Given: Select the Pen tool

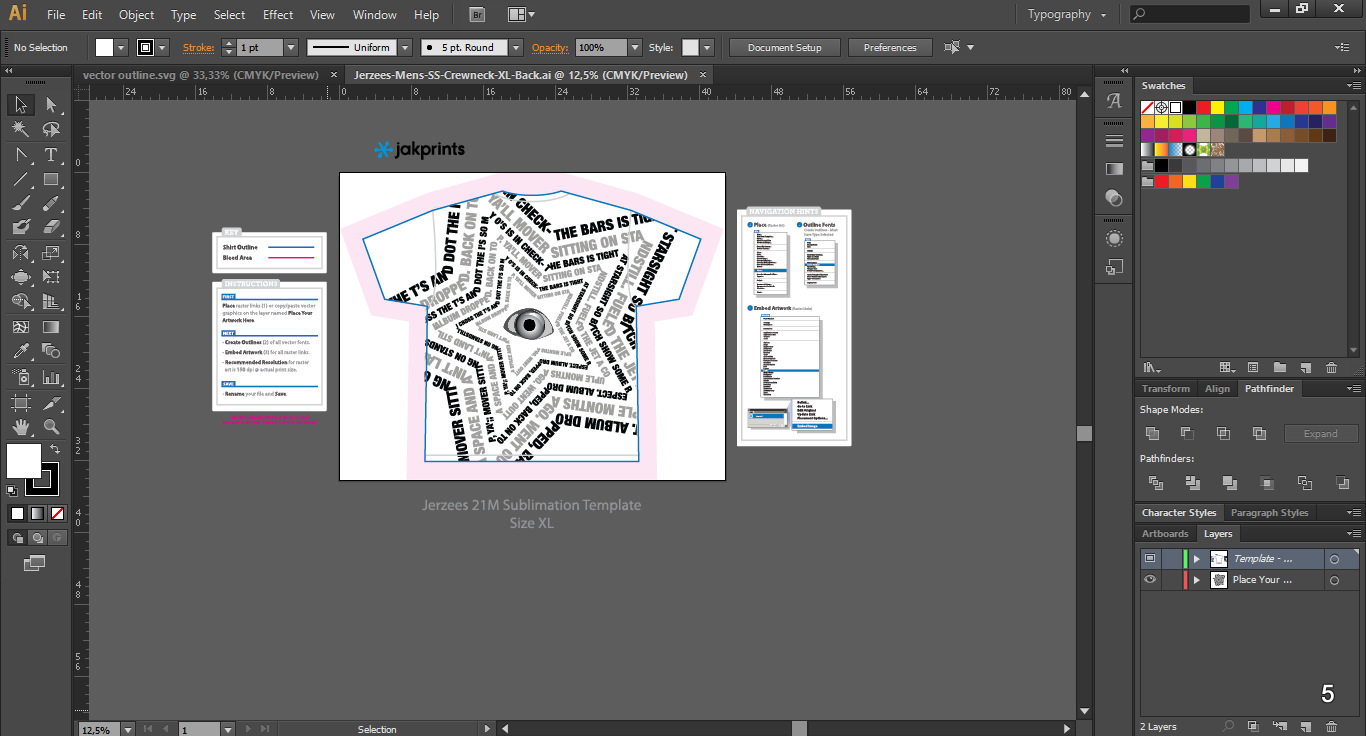Looking at the screenshot, I should [x=19, y=154].
